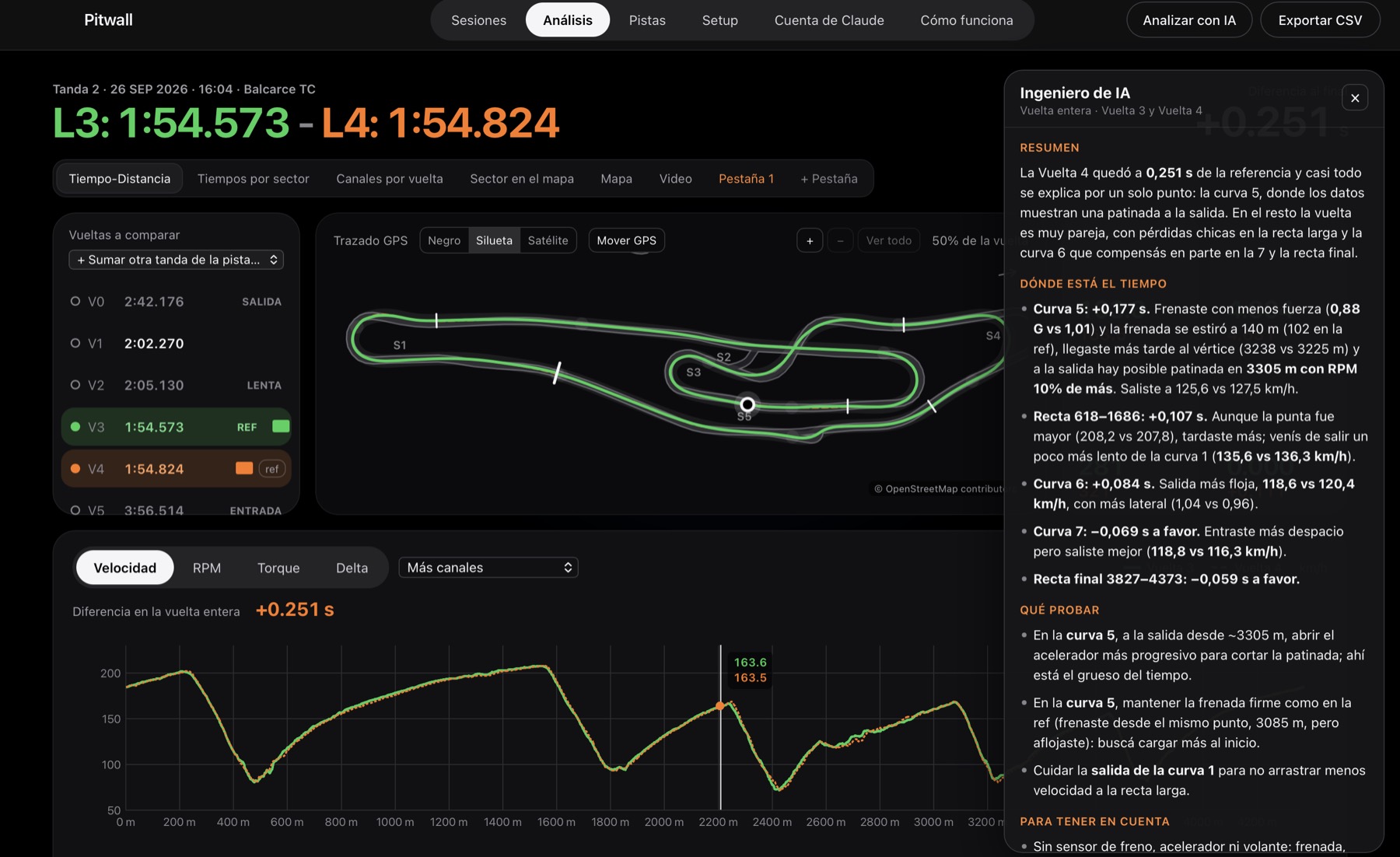
Task: Click the L3: 1:54.573 headline time
Action: tap(171, 123)
